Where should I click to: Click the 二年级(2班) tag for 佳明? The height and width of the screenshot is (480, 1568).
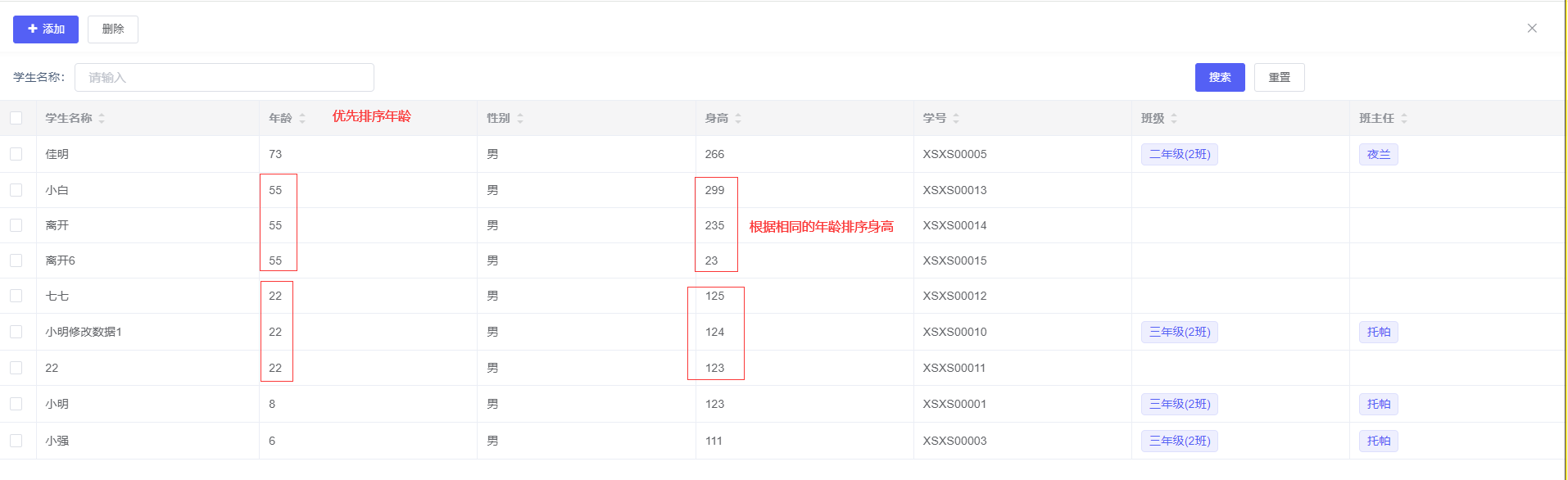pyautogui.click(x=1179, y=154)
